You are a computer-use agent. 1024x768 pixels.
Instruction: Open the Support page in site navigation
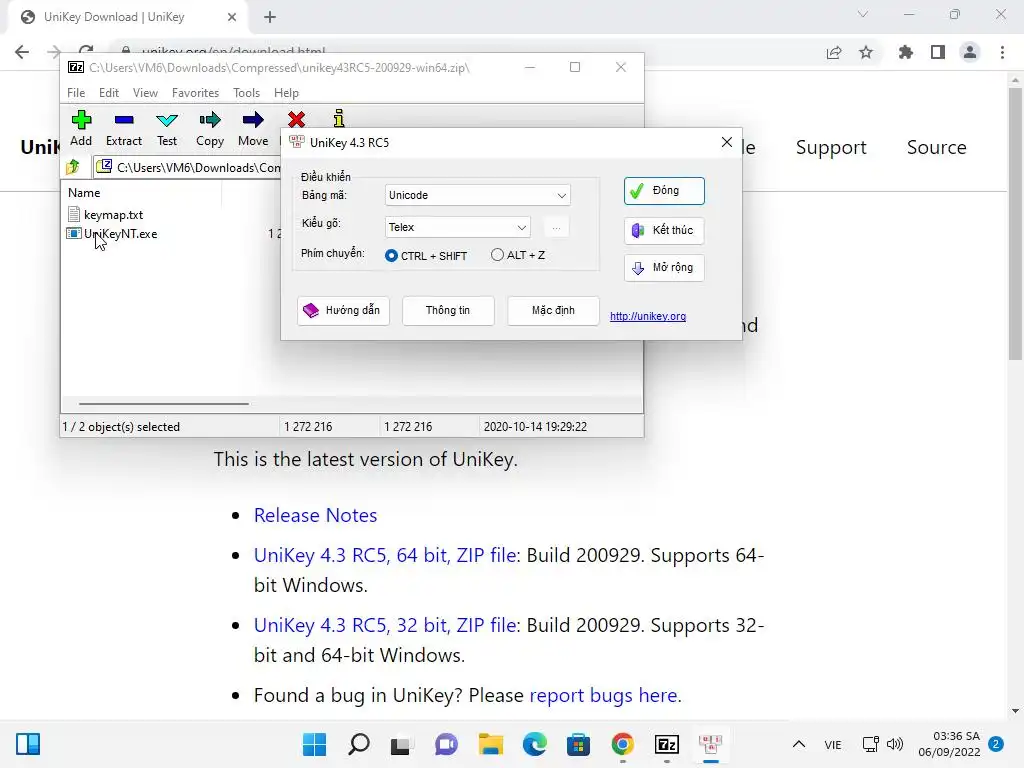click(x=831, y=148)
